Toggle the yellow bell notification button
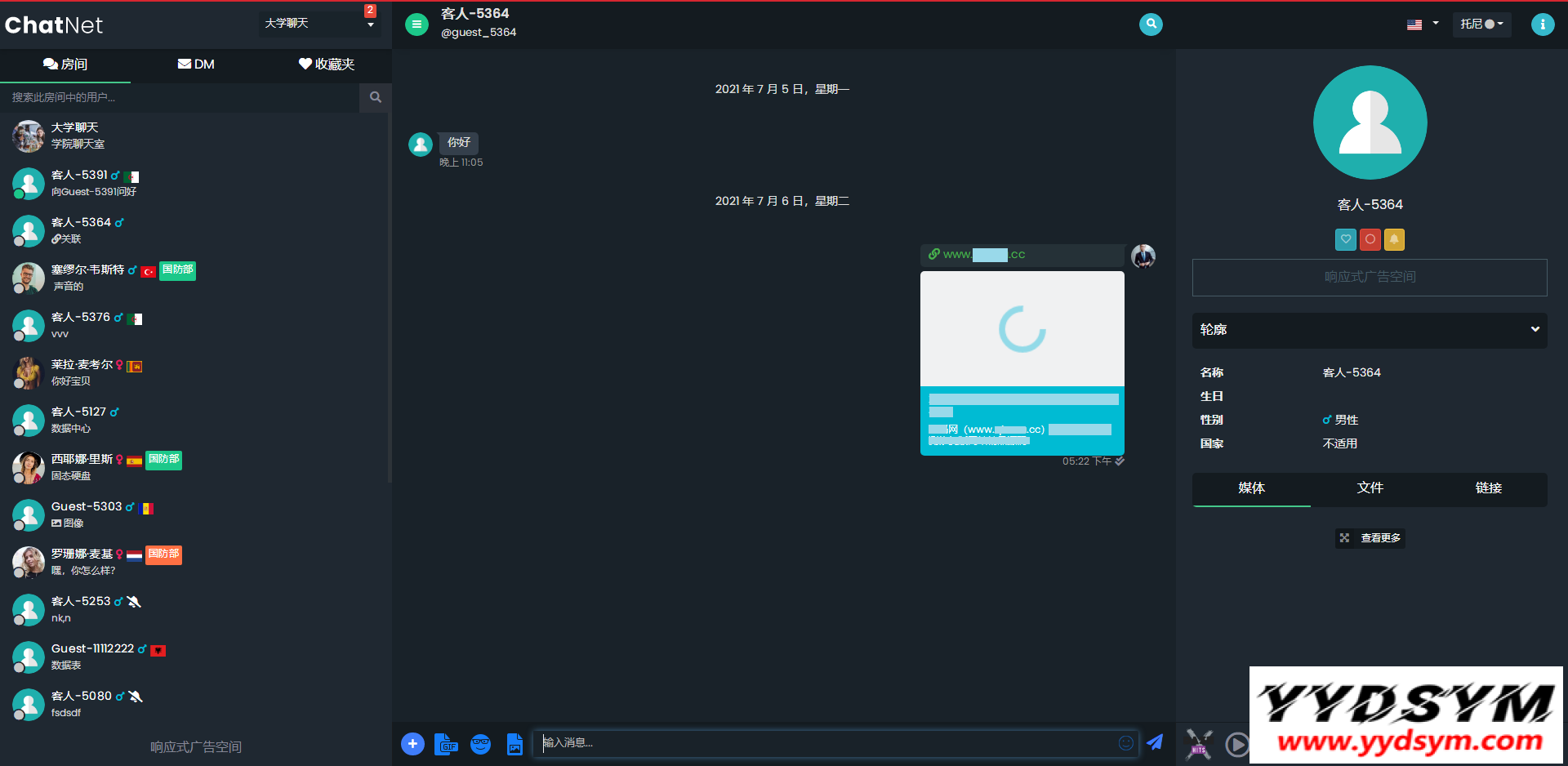 (1394, 239)
